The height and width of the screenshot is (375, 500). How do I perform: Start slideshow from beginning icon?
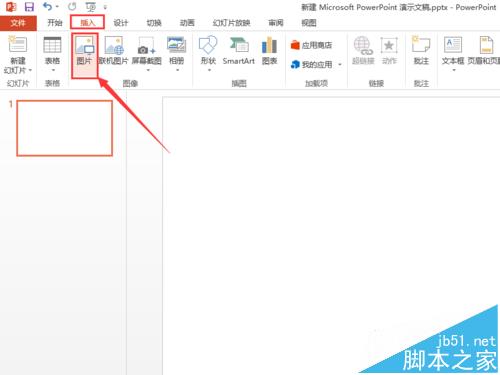click(x=91, y=7)
